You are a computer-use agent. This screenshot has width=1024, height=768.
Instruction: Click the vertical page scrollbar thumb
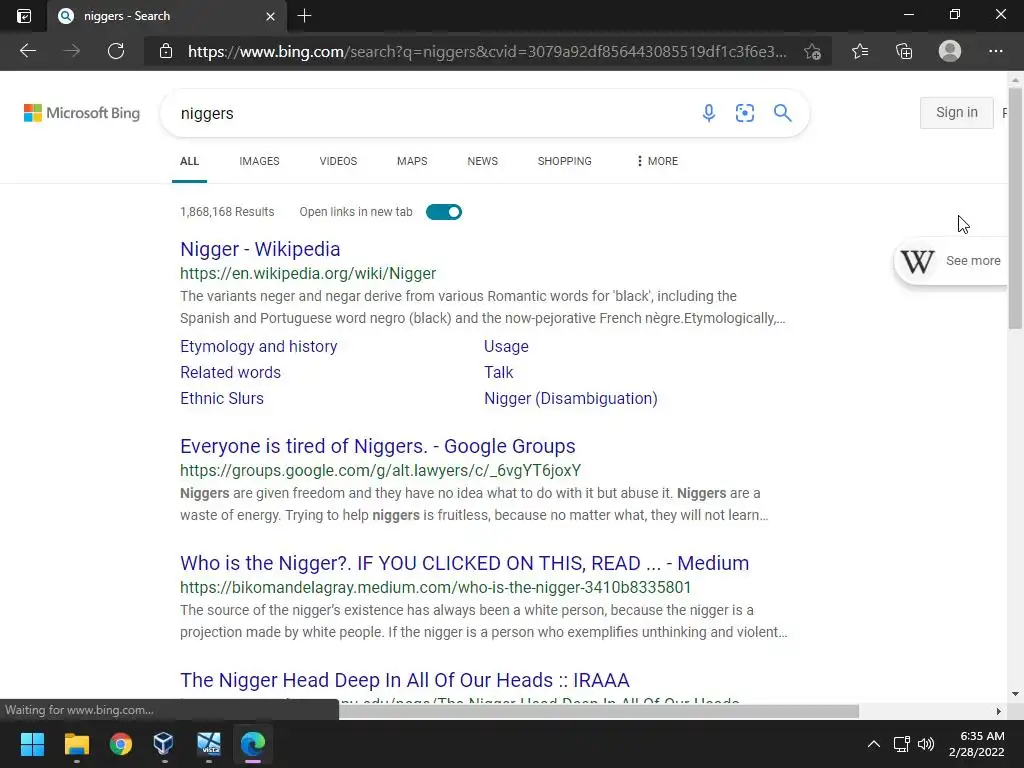point(1015,209)
